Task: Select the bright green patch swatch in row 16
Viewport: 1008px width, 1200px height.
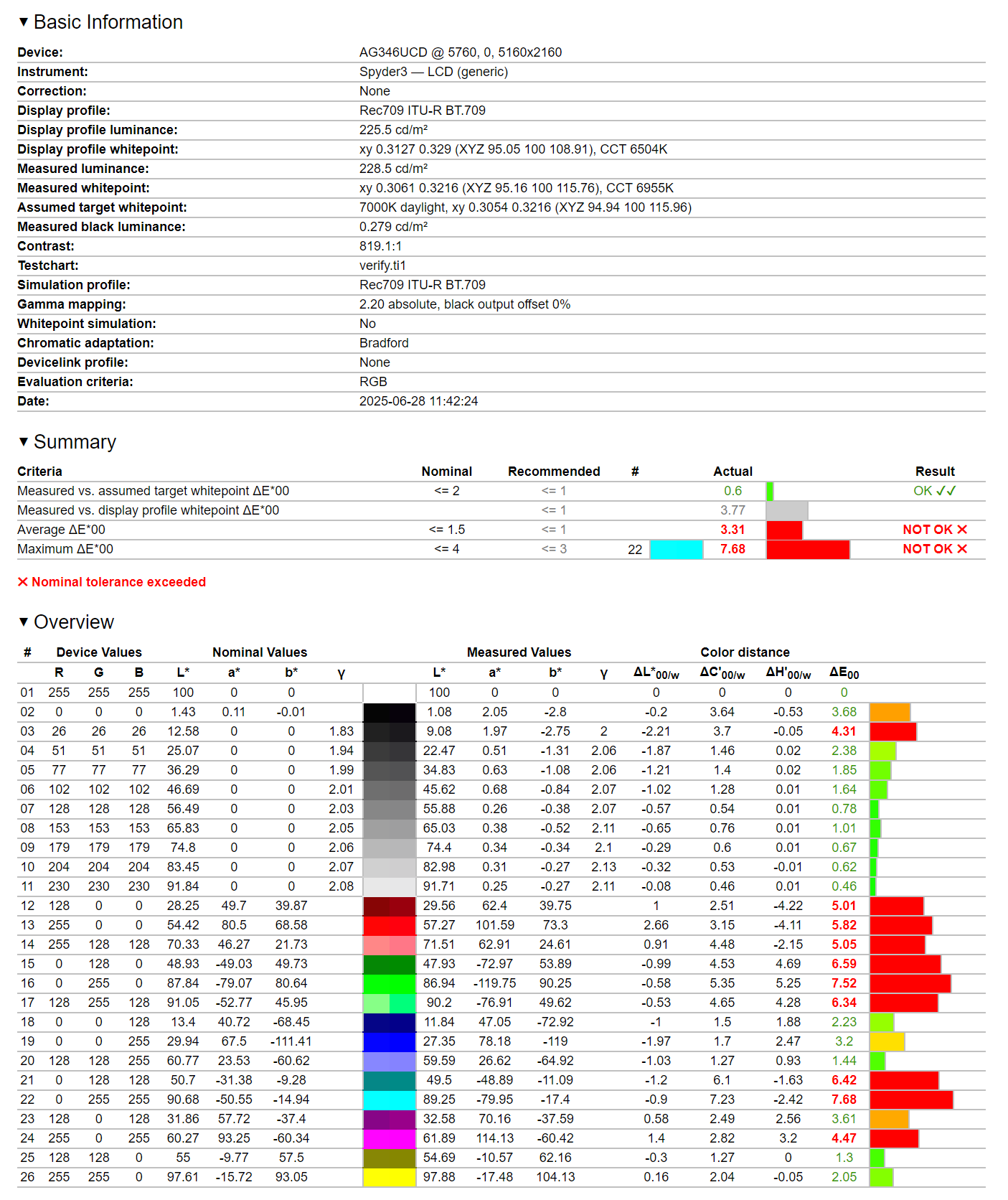Action: click(x=390, y=983)
